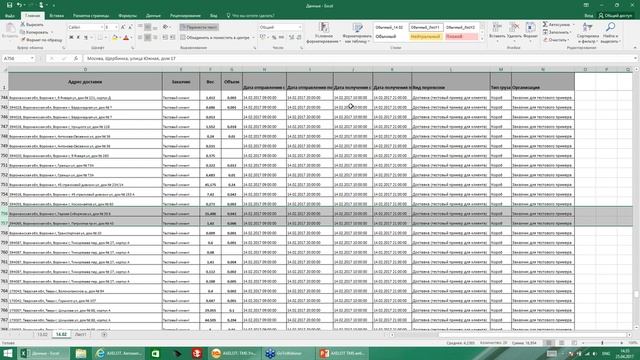Viewport: 640px width, 360px height.
Task: Increase the font size with the large A icon
Action: pyautogui.click(x=123, y=27)
